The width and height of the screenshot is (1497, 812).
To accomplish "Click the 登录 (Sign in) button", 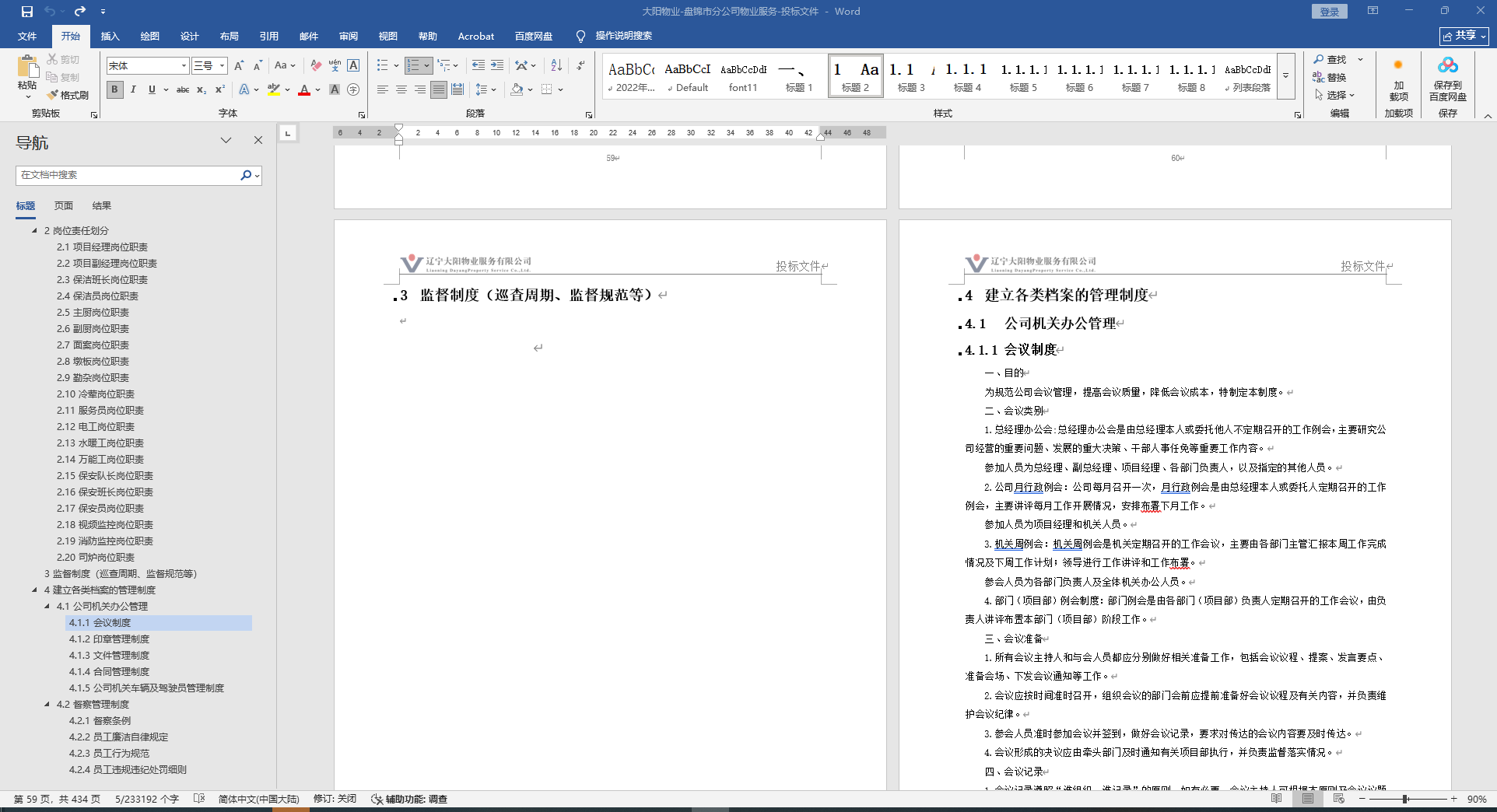I will (x=1330, y=12).
